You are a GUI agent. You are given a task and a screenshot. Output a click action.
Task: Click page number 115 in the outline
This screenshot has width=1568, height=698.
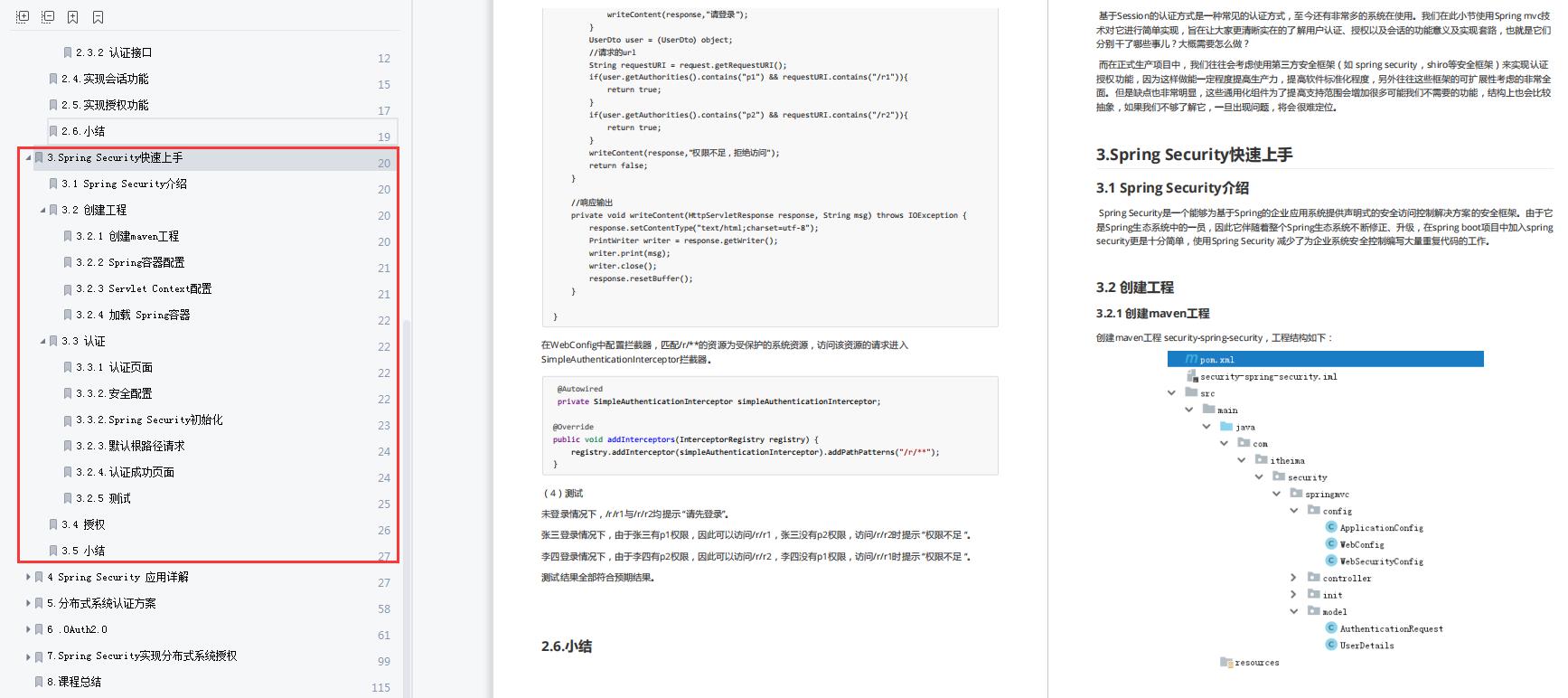pos(381,687)
